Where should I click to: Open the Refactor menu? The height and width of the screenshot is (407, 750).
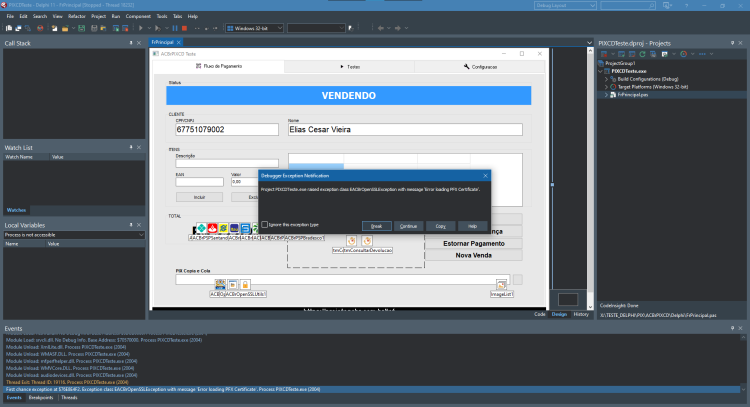(77, 16)
